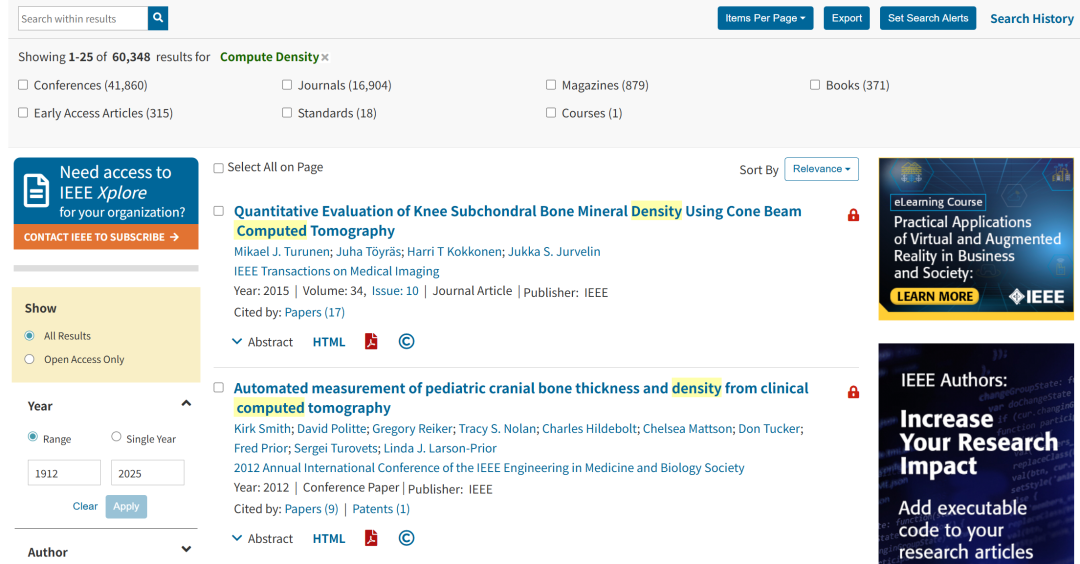Open the Search History link
This screenshot has height=564, width=1080.
[1032, 19]
